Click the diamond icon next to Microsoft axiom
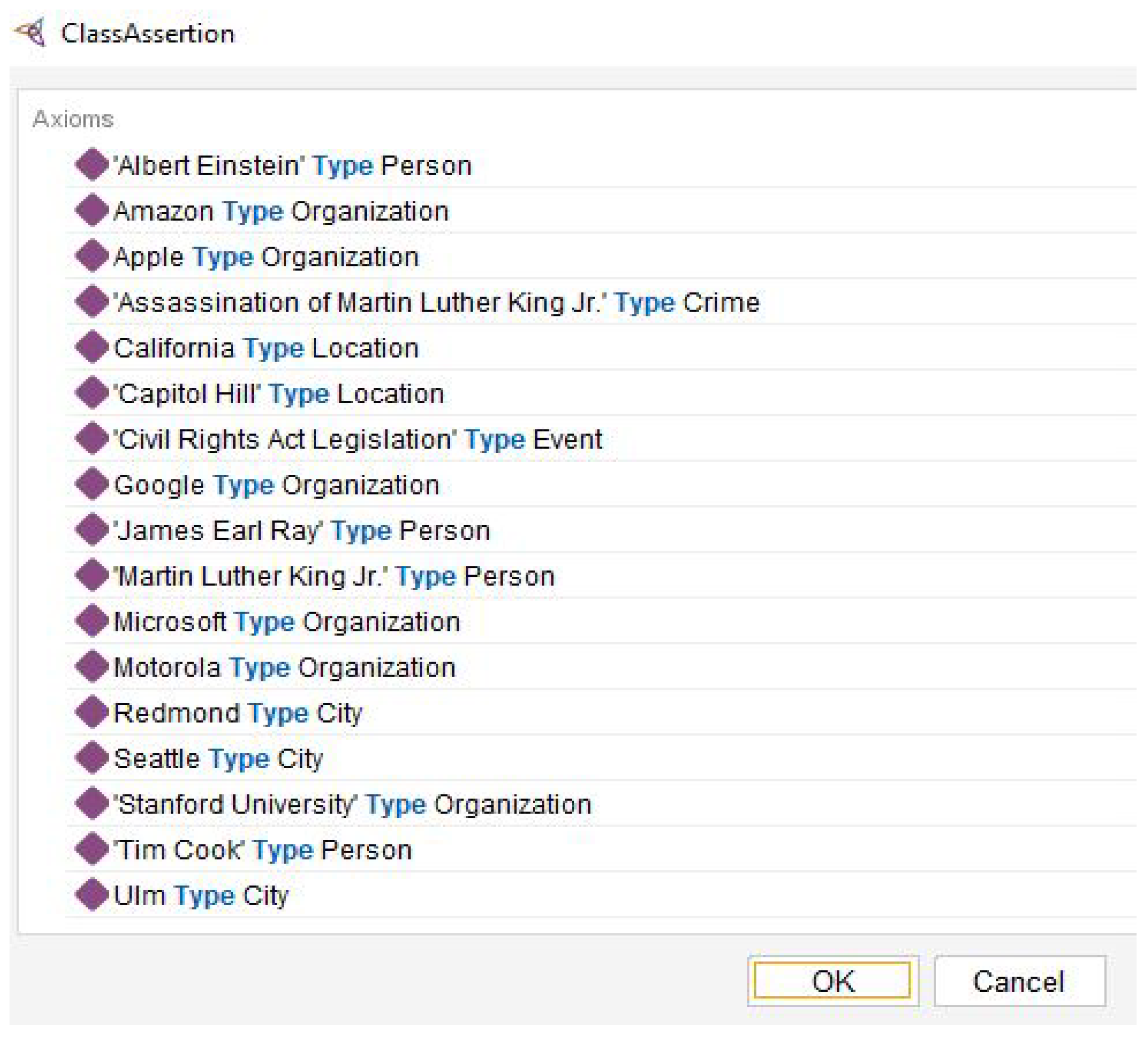Screen dimensions: 1148x1043 coord(92,621)
